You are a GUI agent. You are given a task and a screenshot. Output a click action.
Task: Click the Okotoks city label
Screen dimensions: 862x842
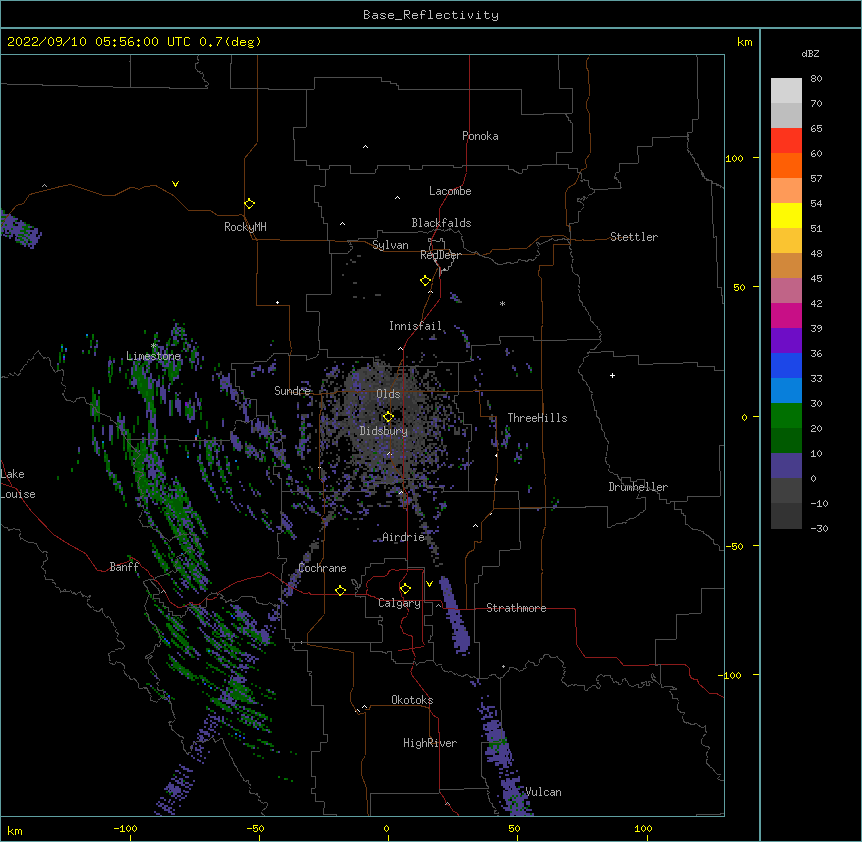point(412,700)
